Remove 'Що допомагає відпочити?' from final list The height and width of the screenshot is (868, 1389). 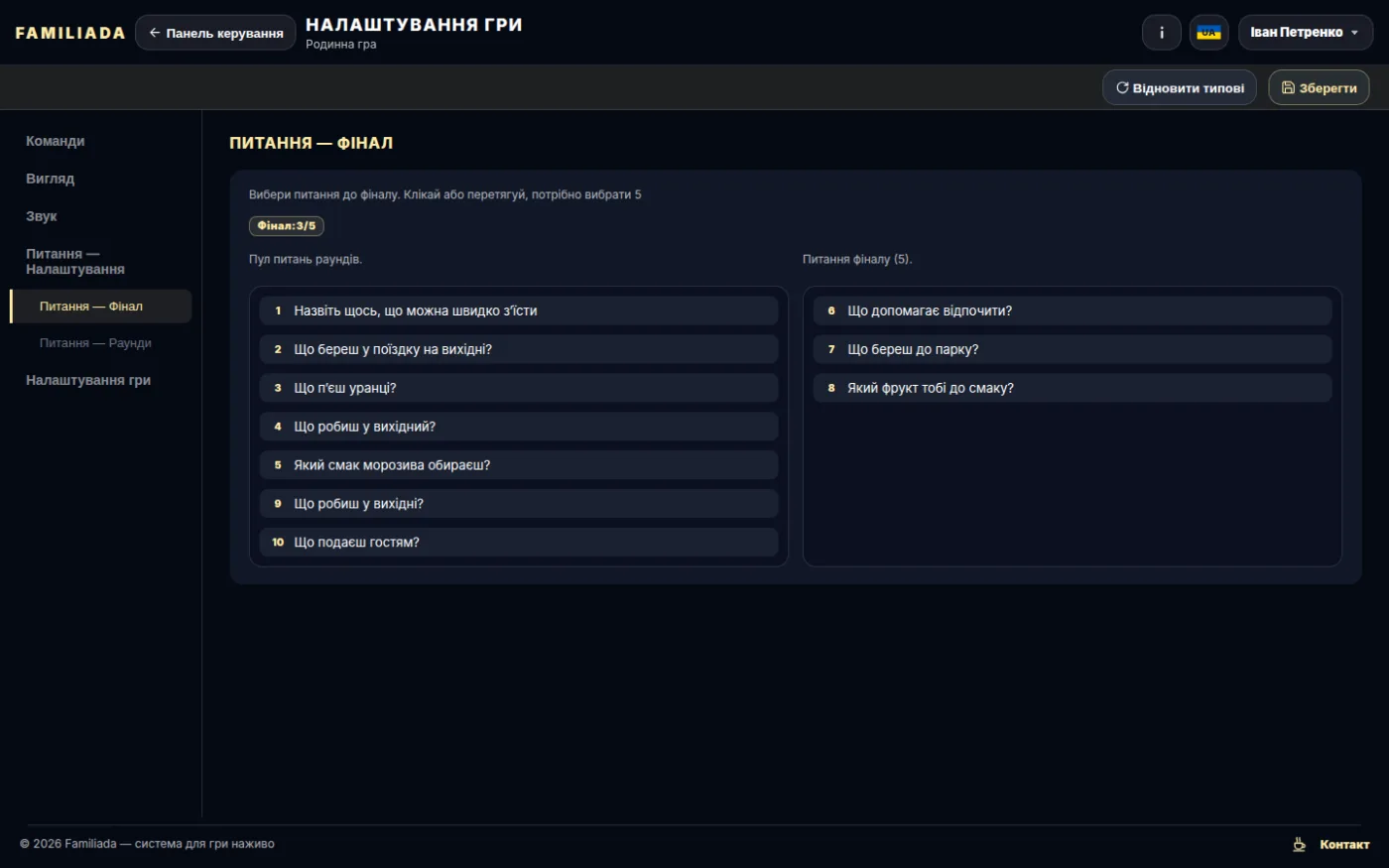(1073, 310)
